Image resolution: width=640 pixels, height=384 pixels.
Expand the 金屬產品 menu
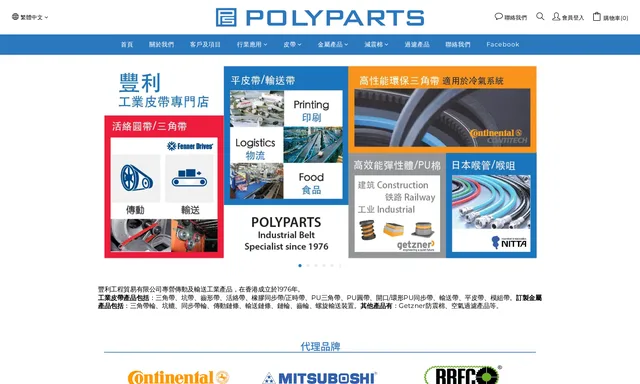pyautogui.click(x=333, y=44)
